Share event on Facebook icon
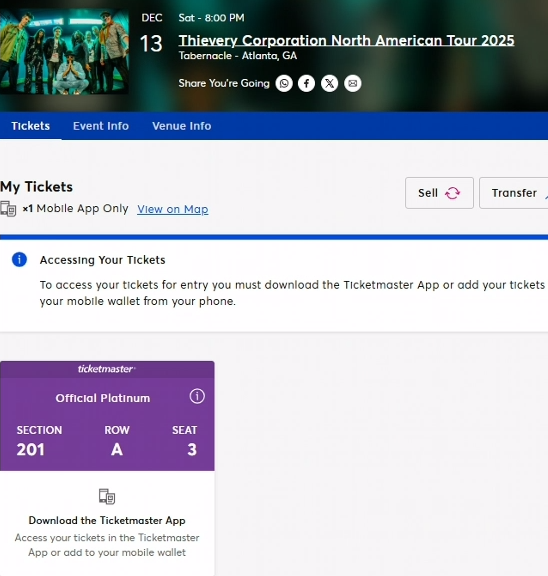This screenshot has width=548, height=576. (x=306, y=83)
